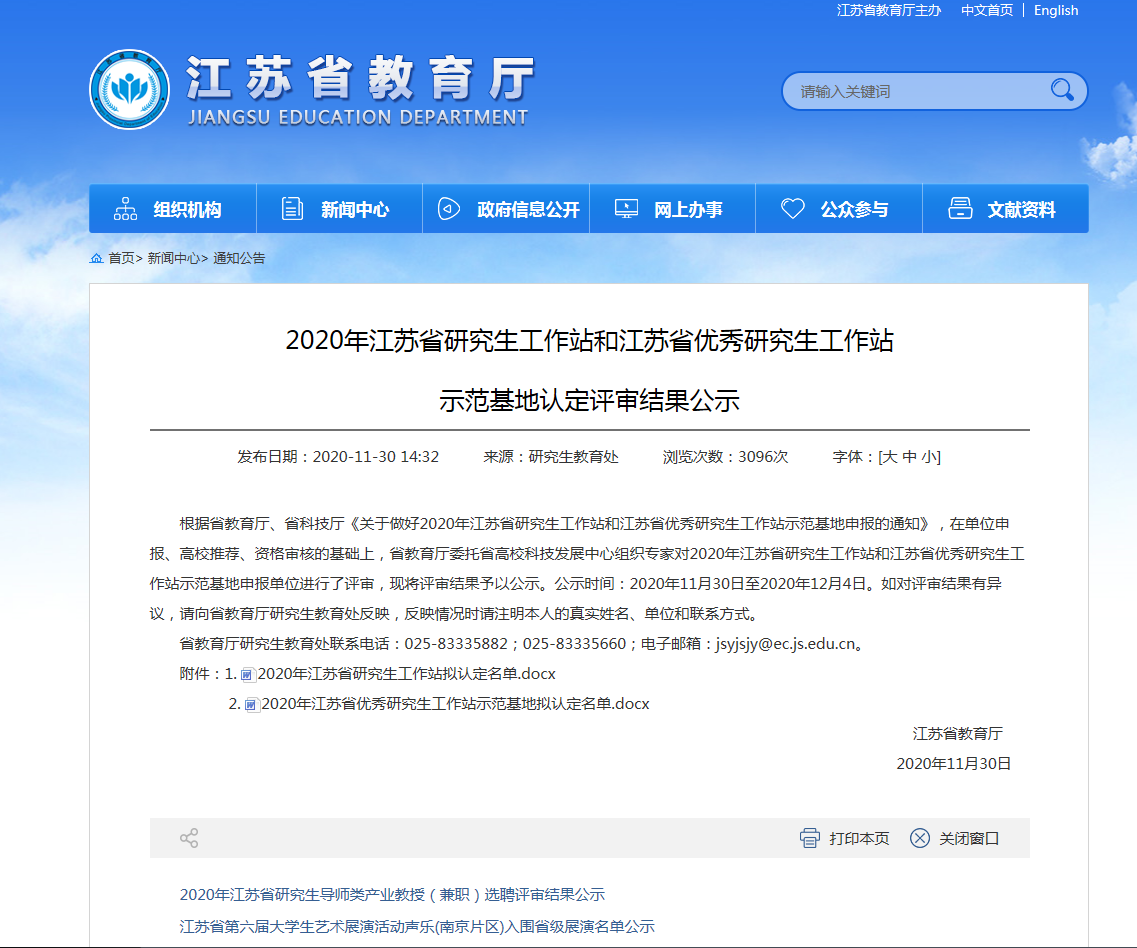Click the docx icon of attachment 1
The width and height of the screenshot is (1137, 948).
pos(247,674)
